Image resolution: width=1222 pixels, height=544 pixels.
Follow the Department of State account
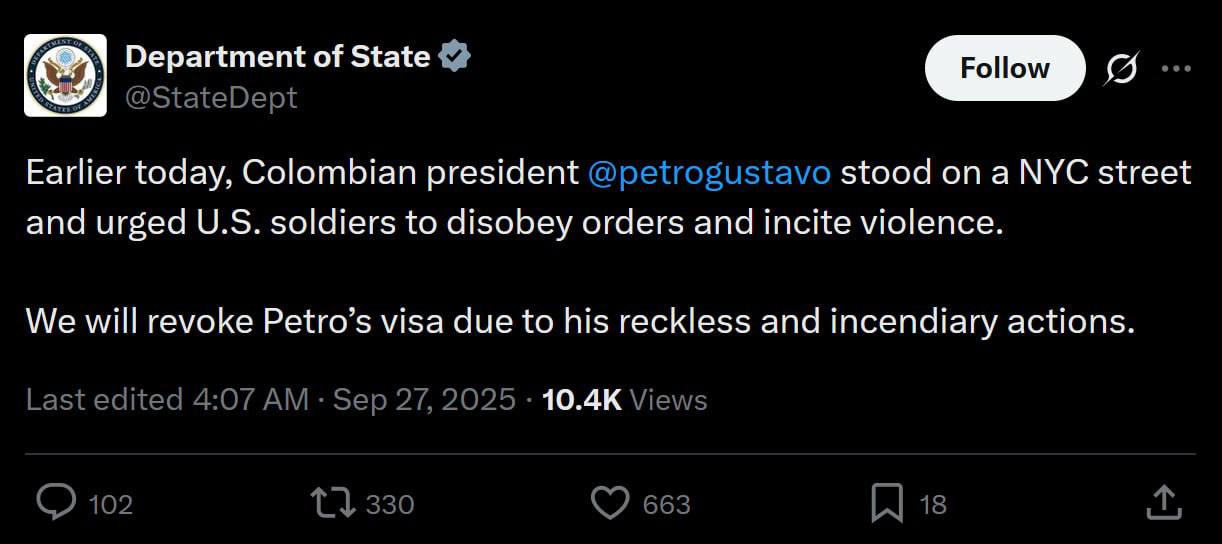point(1005,68)
